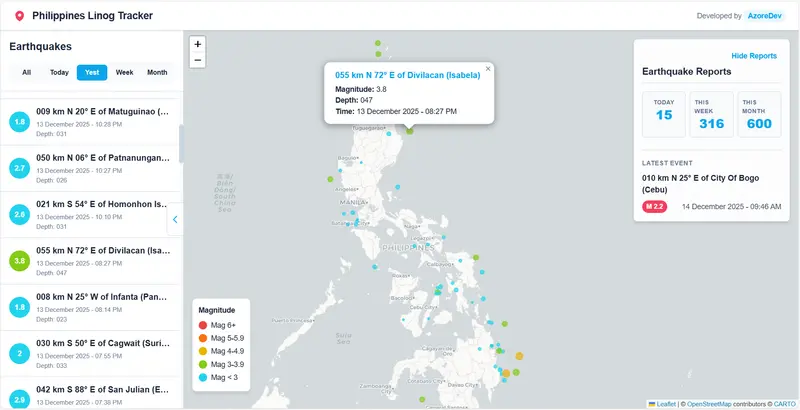The width and height of the screenshot is (800, 410).
Task: Click the red Mag 6+ legend swatch
Action: tap(203, 325)
